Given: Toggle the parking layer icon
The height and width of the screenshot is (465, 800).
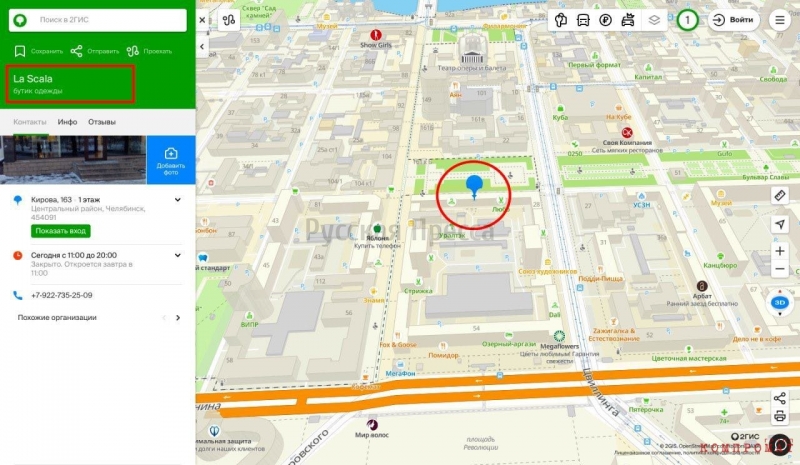Looking at the screenshot, I should pyautogui.click(x=606, y=20).
